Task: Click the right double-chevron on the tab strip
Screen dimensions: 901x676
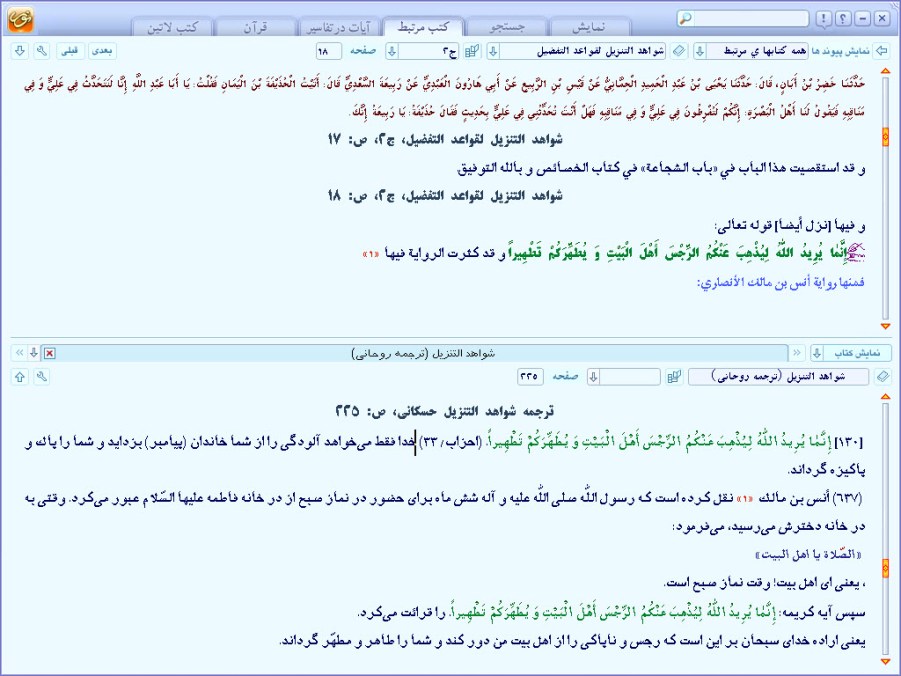Action: 797,352
